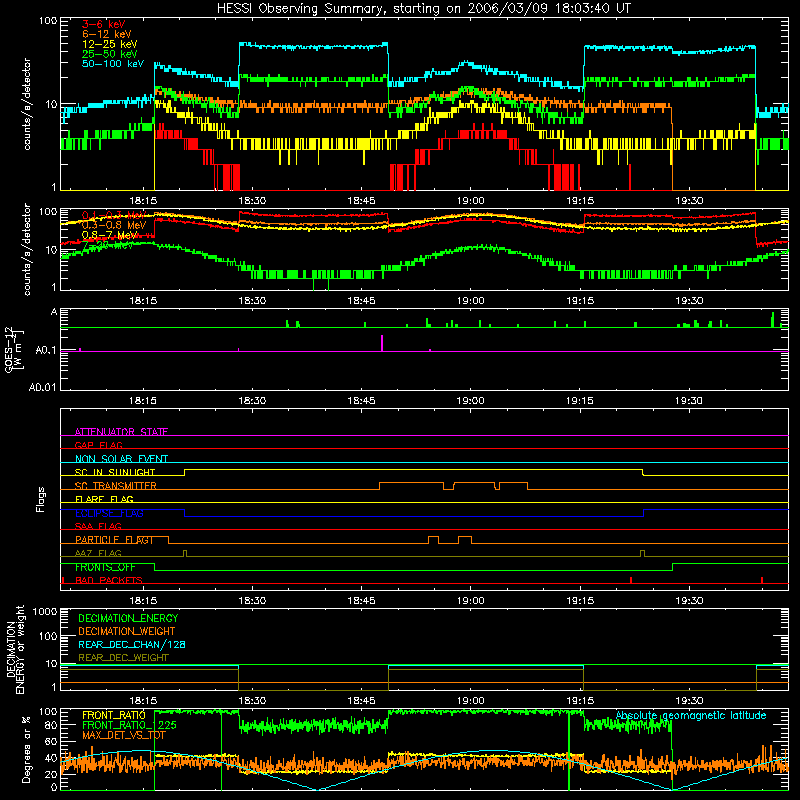Select the MAX_DET_VS_TOT legend label
This screenshot has width=800, height=800.
click(x=124, y=735)
